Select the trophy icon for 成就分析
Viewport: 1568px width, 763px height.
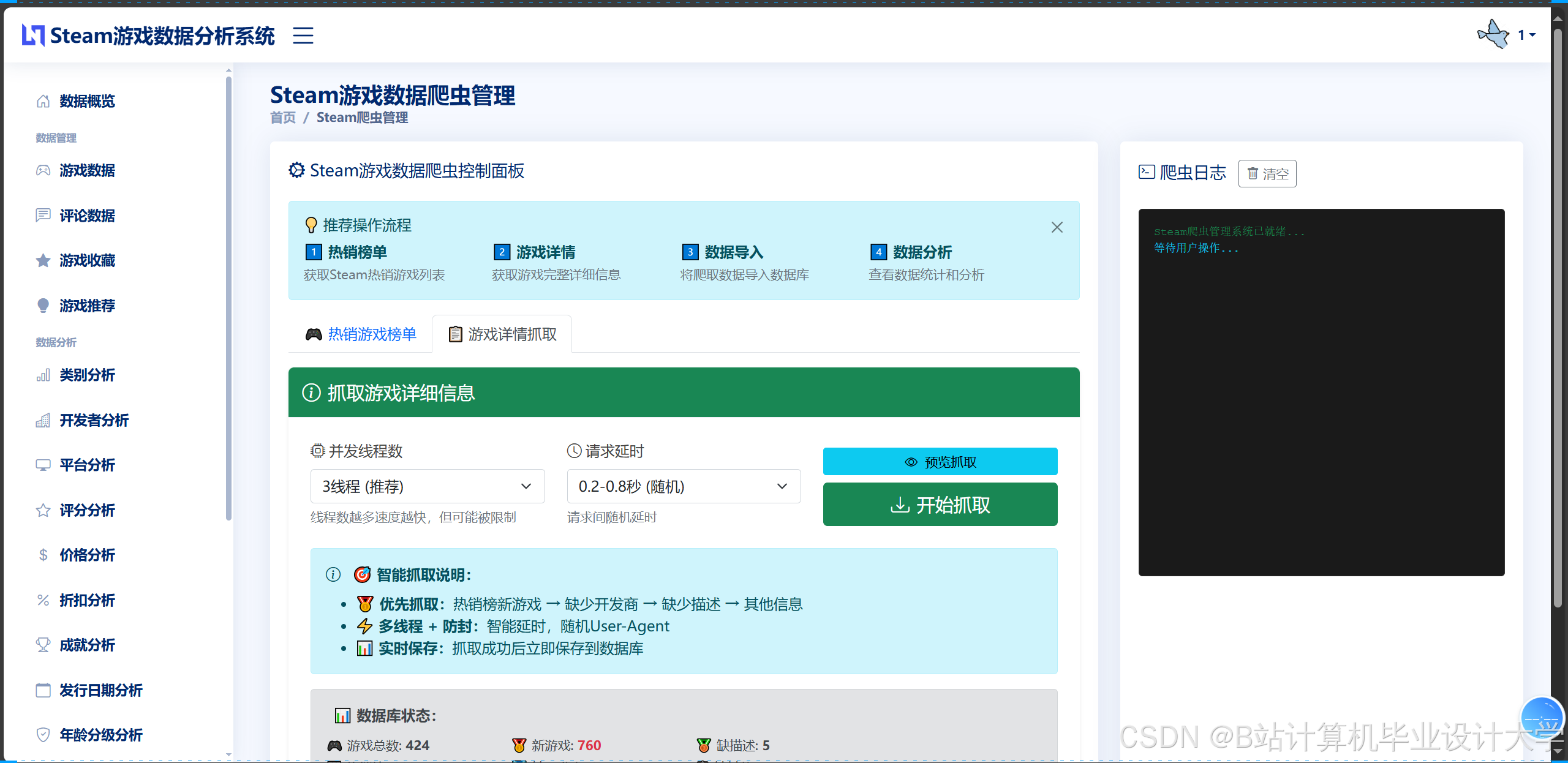point(42,645)
